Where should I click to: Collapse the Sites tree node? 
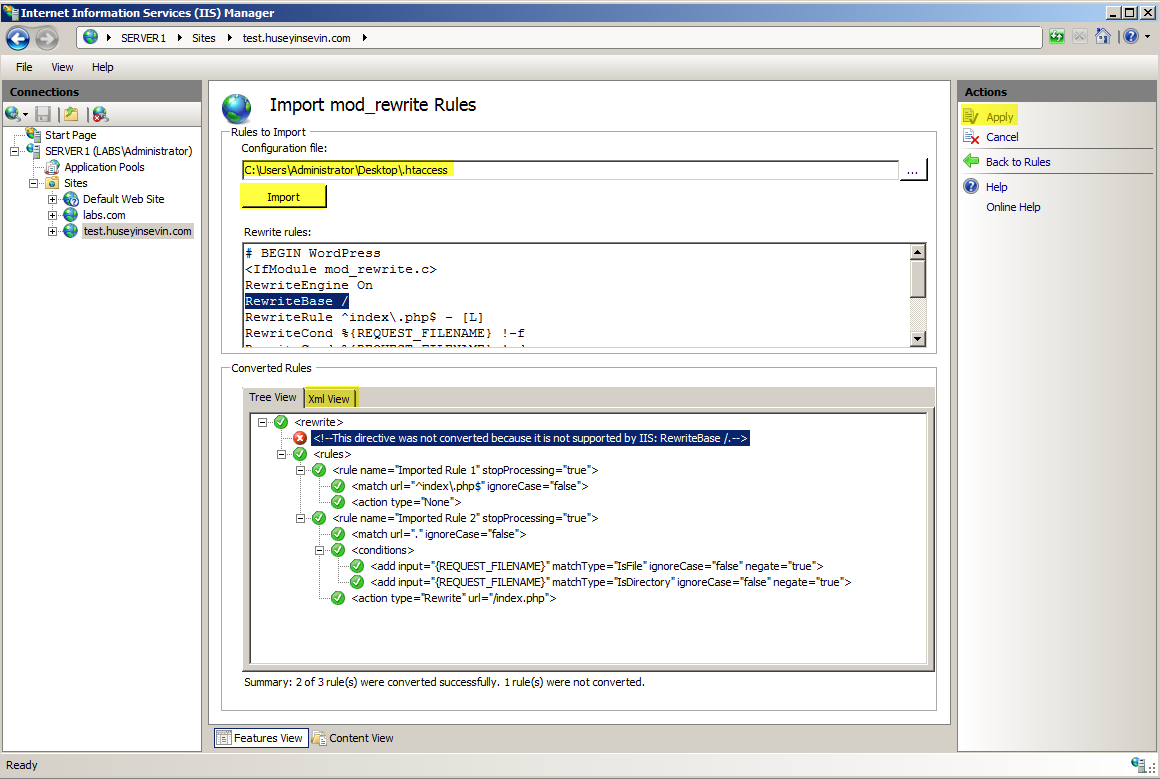[x=33, y=183]
